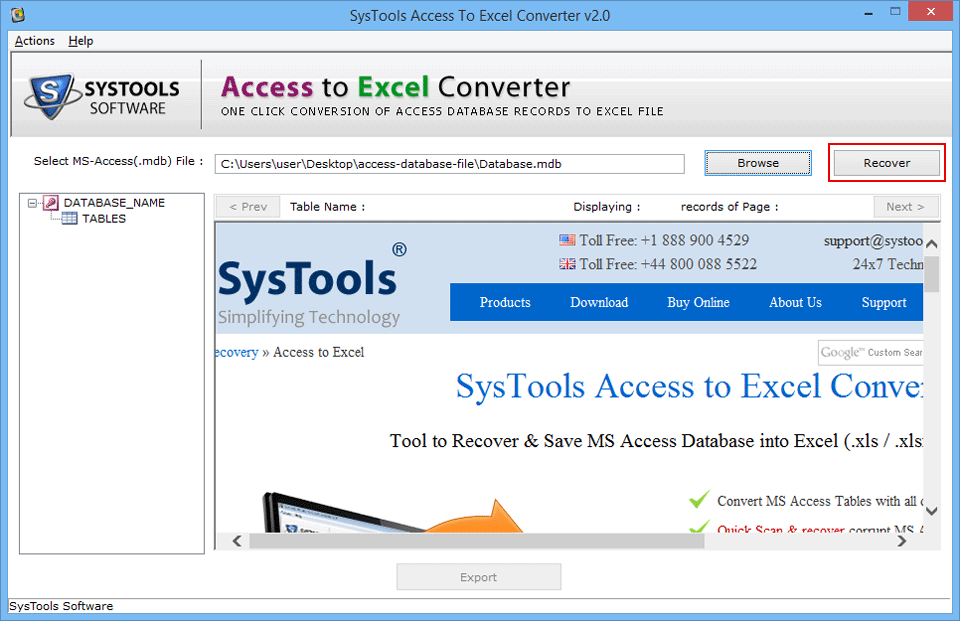Click the horizontal scrollbar right arrow

click(x=901, y=541)
